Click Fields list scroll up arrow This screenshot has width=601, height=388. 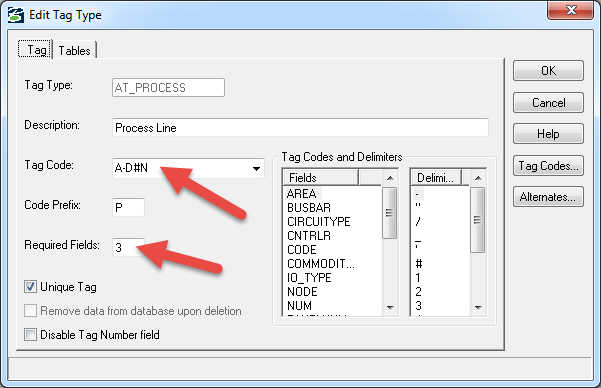pos(390,178)
